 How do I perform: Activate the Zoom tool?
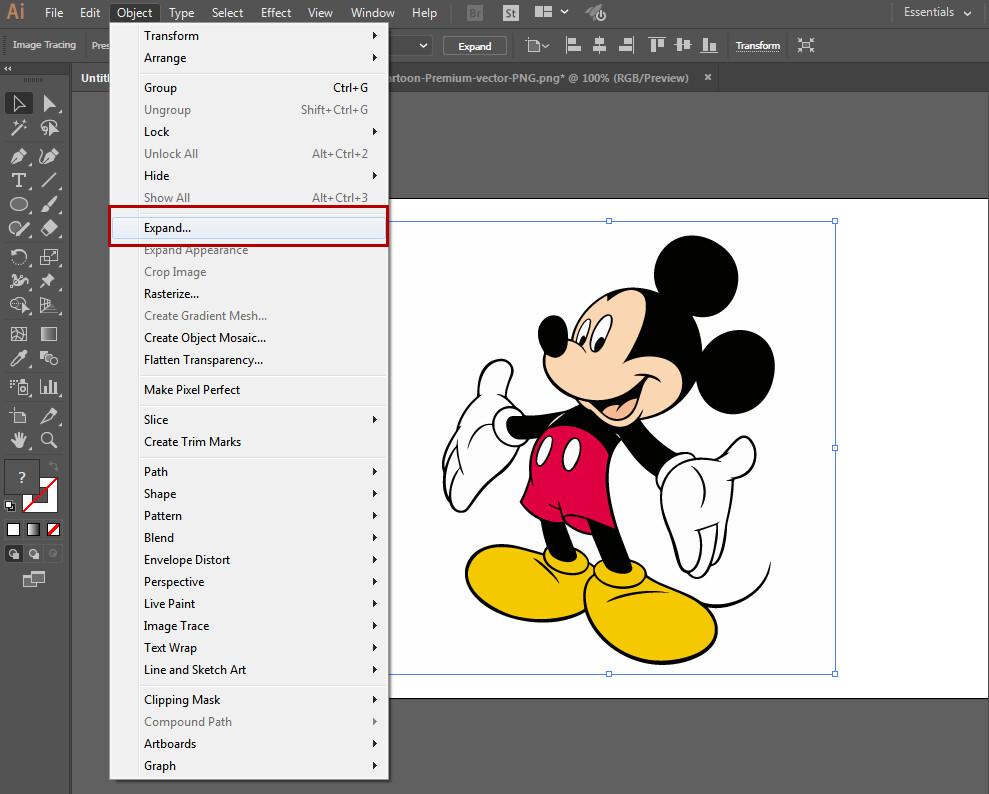click(48, 440)
